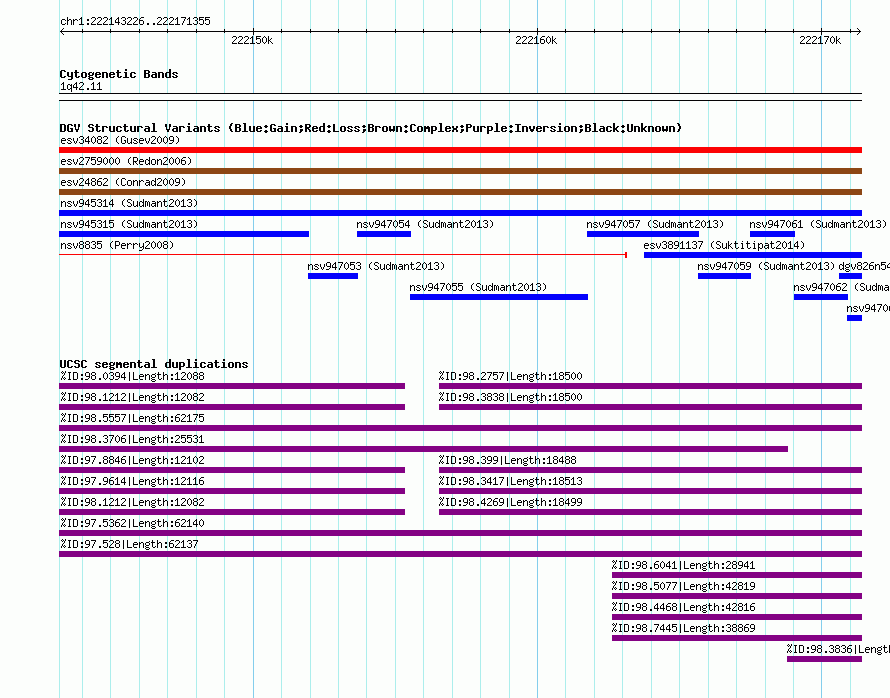Click the thin red nsv8835 loss line
This screenshot has height=698, width=890.
[x=342, y=255]
